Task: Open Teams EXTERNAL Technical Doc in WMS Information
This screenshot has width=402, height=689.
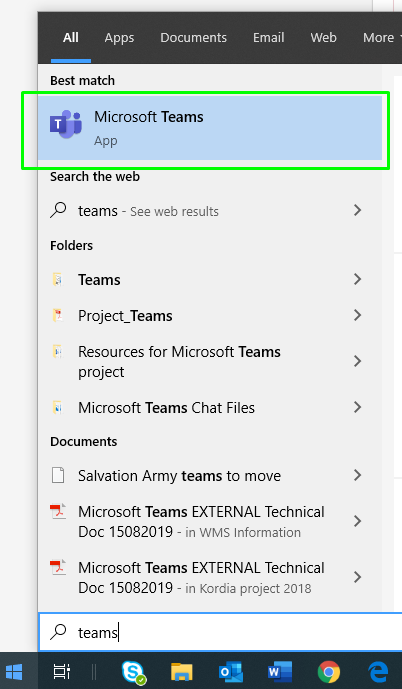Action: point(210,522)
